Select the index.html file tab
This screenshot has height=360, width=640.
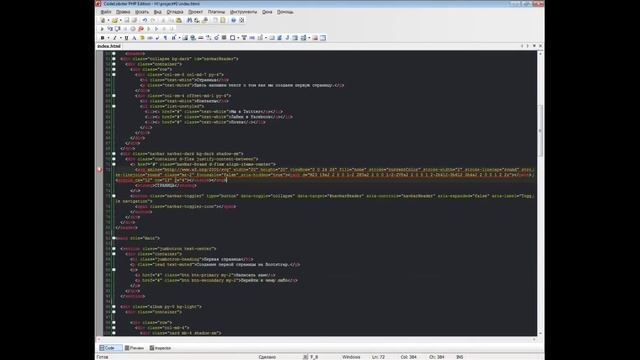click(109, 46)
